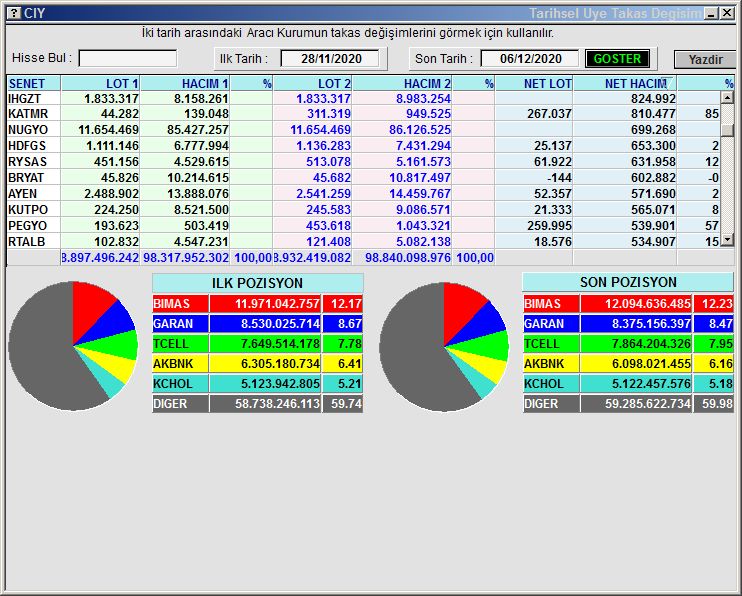Click the CIY window icon in title bar
The width and height of the screenshot is (742, 596).
pos(13,13)
